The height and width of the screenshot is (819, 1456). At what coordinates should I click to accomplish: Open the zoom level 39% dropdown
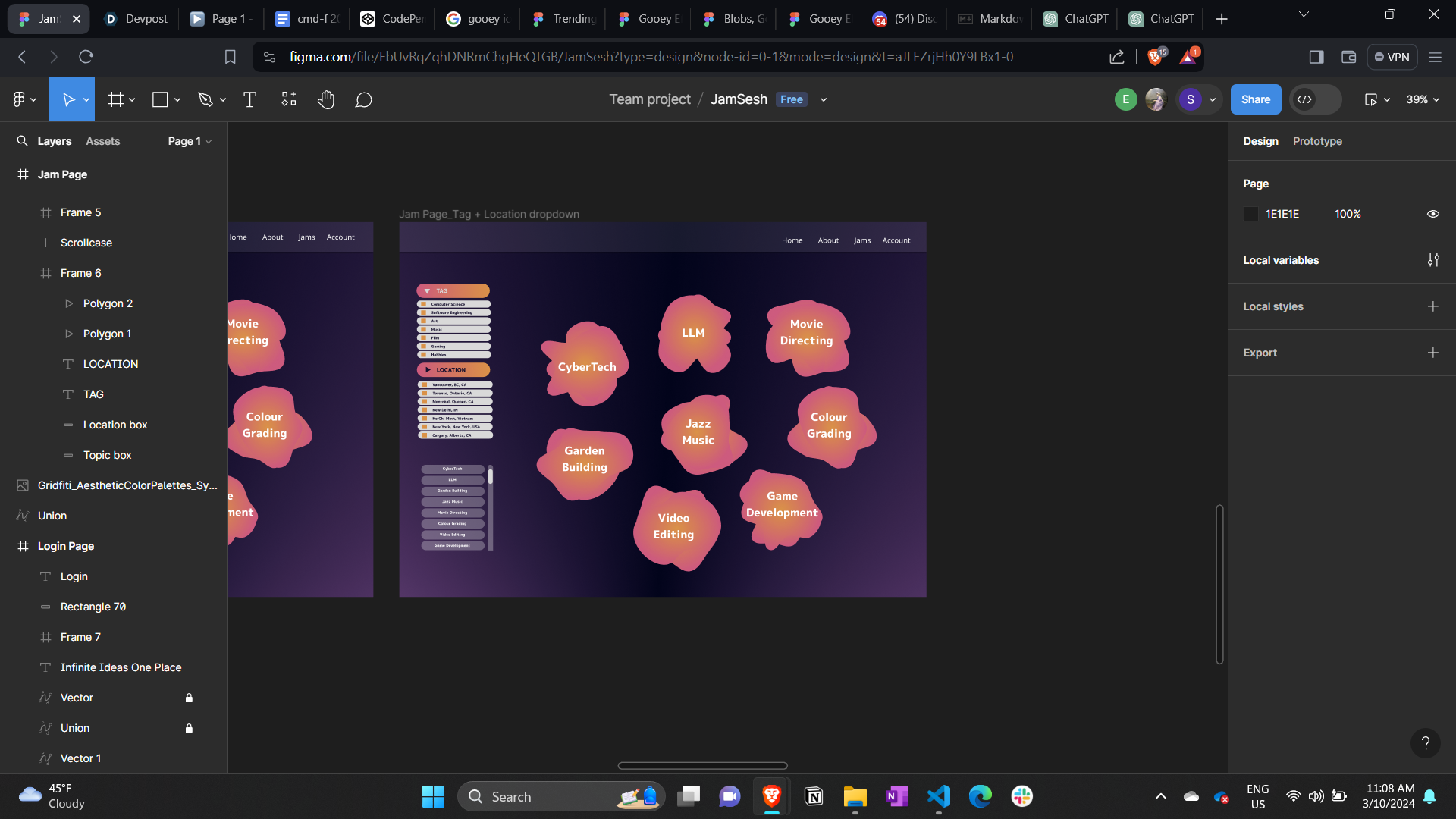(1422, 99)
